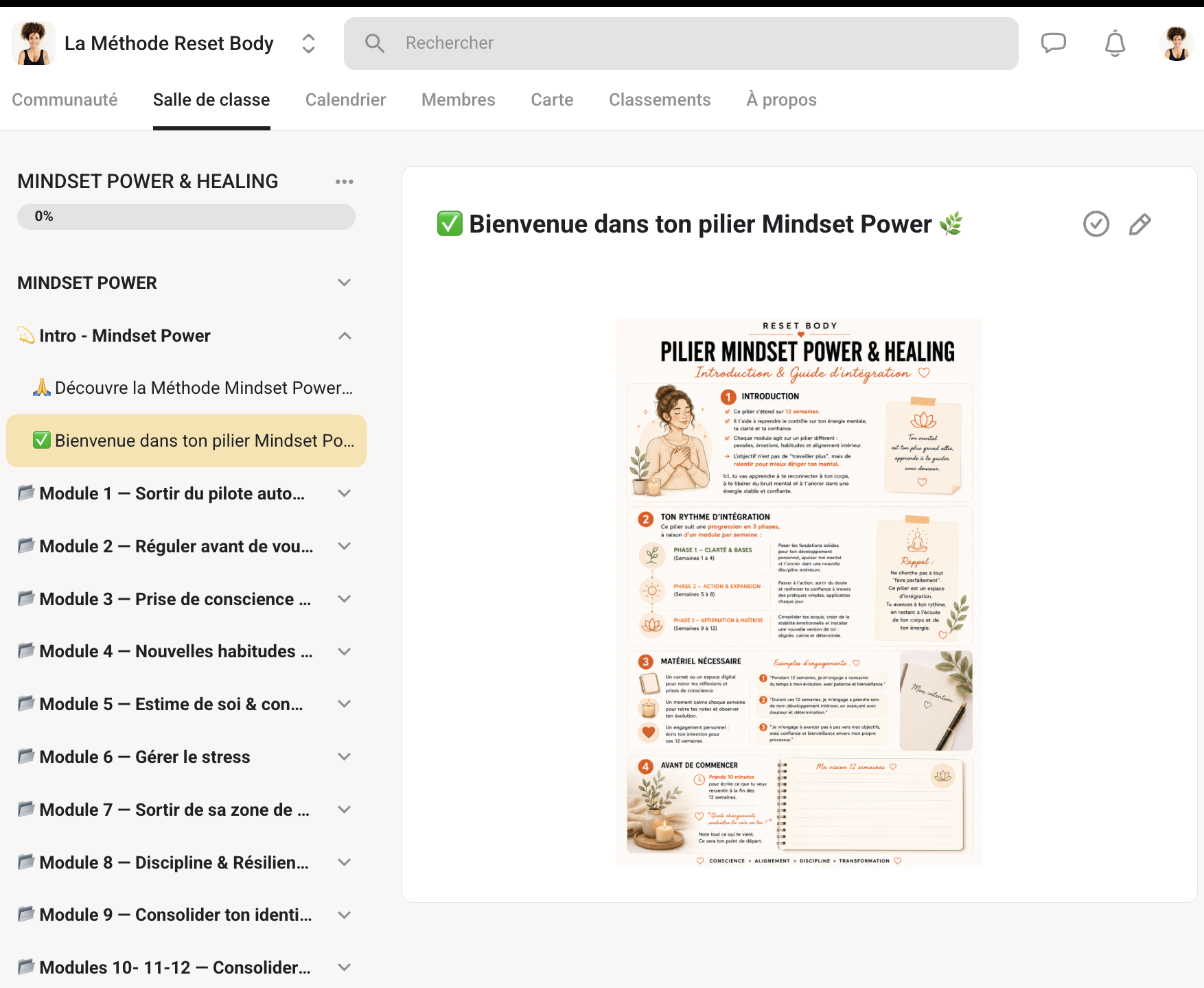Open the course options three-dot menu
The width and height of the screenshot is (1204, 988).
(345, 182)
